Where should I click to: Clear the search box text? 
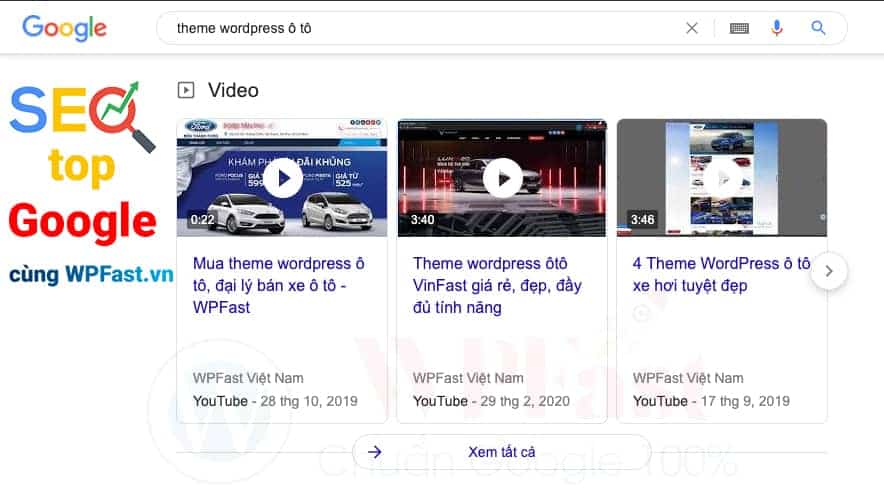coord(691,28)
